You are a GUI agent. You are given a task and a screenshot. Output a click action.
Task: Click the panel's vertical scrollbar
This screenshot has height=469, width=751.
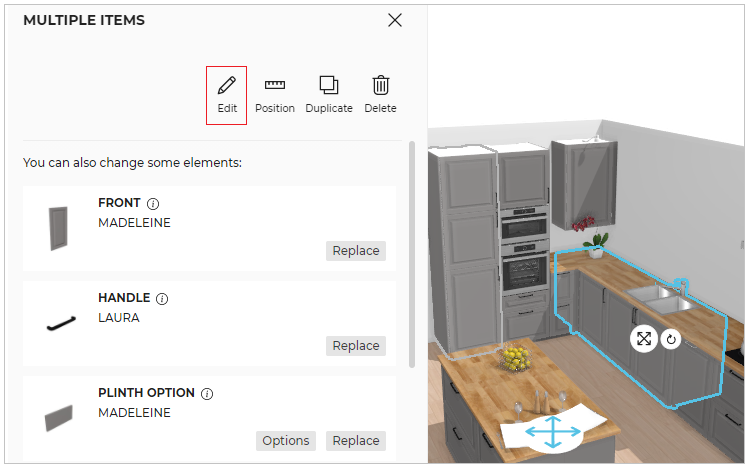pos(411,250)
